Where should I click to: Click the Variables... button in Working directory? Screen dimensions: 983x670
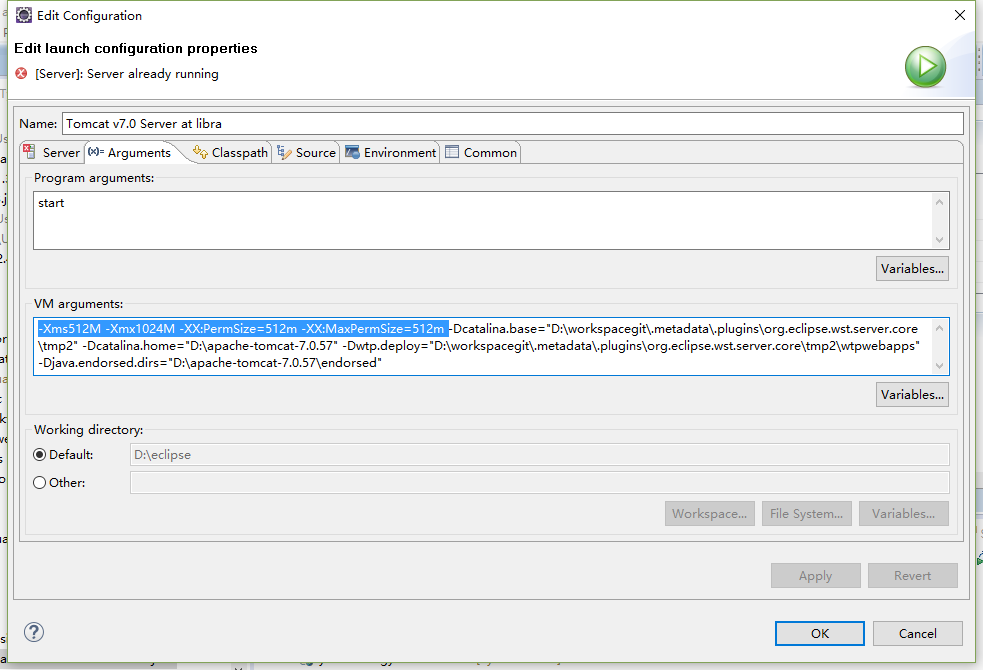(x=904, y=513)
